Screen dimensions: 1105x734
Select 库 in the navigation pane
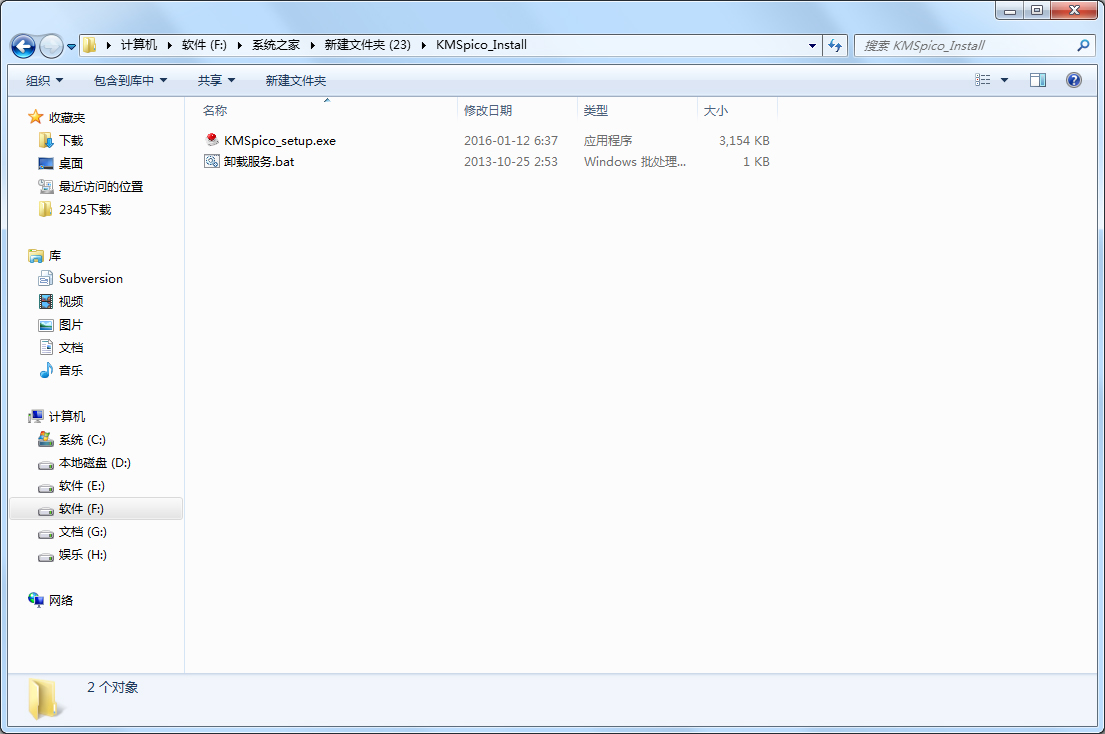tap(55, 256)
